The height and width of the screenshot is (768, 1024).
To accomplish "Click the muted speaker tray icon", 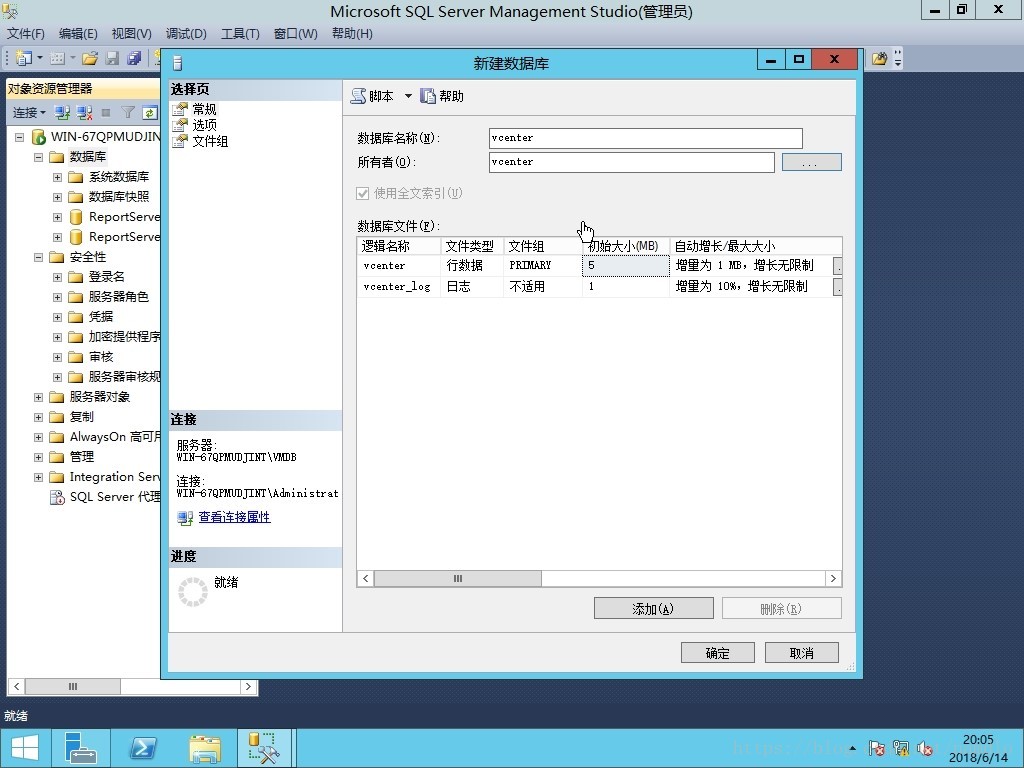I will [925, 748].
